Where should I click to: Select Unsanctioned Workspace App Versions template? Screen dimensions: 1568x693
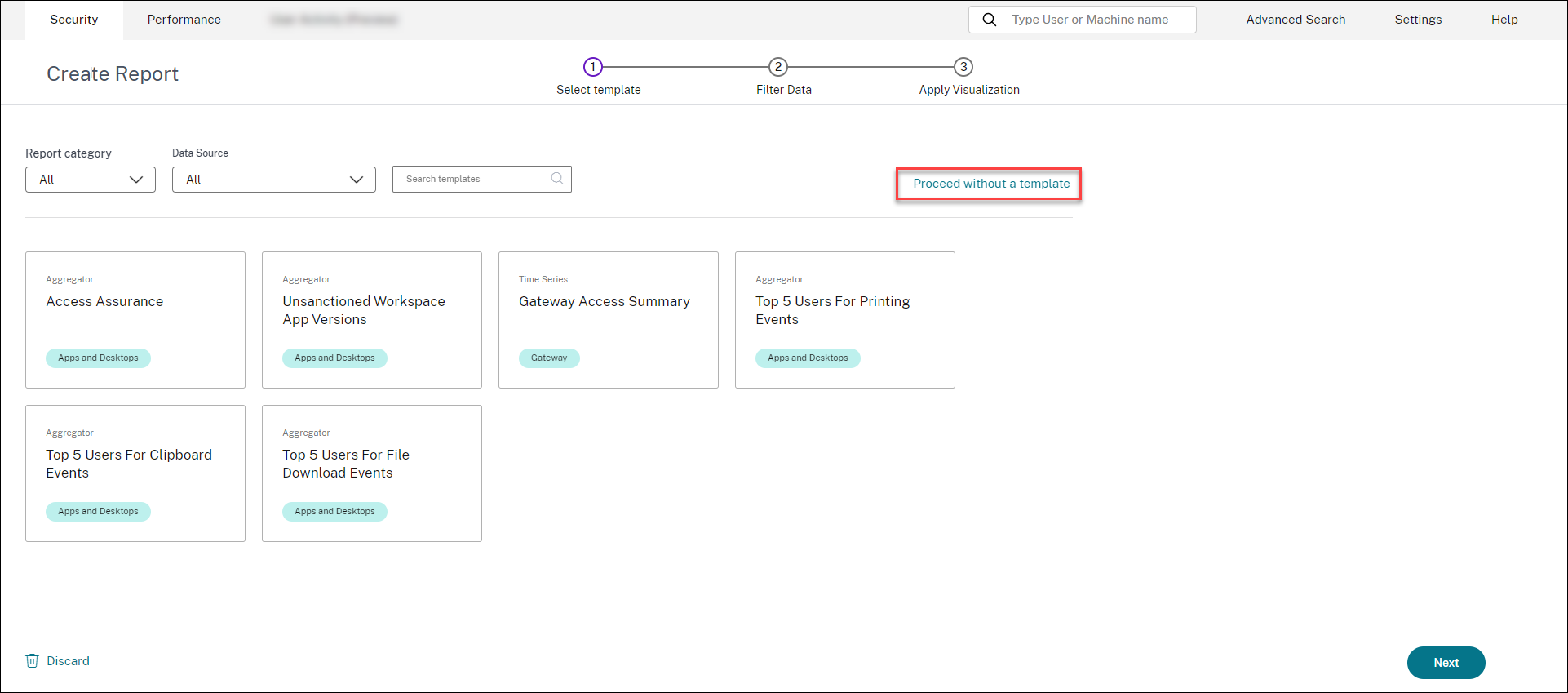point(371,319)
